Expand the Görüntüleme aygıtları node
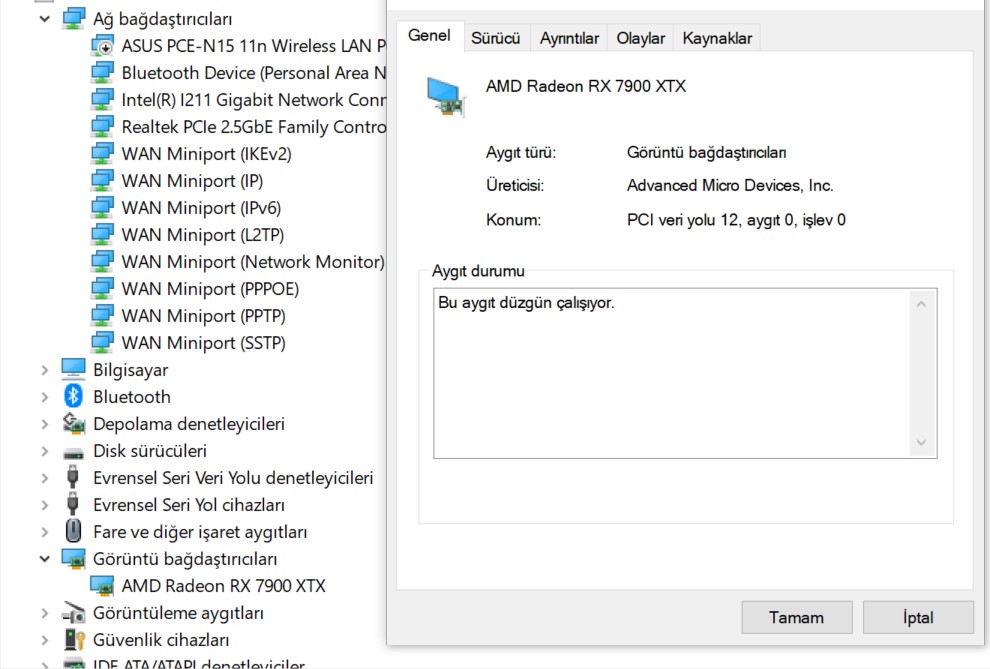The width and height of the screenshot is (990, 669). [x=44, y=613]
